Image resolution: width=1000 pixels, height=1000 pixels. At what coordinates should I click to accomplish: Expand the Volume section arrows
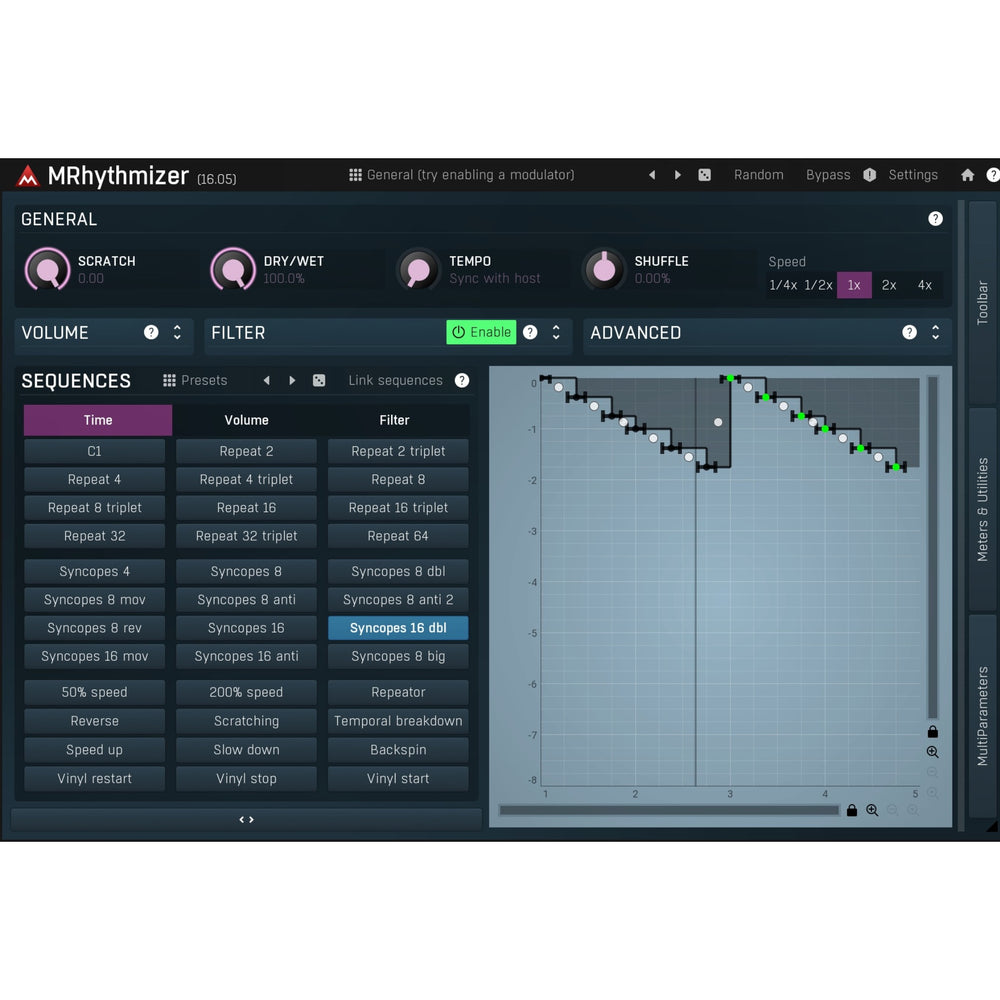click(x=177, y=333)
